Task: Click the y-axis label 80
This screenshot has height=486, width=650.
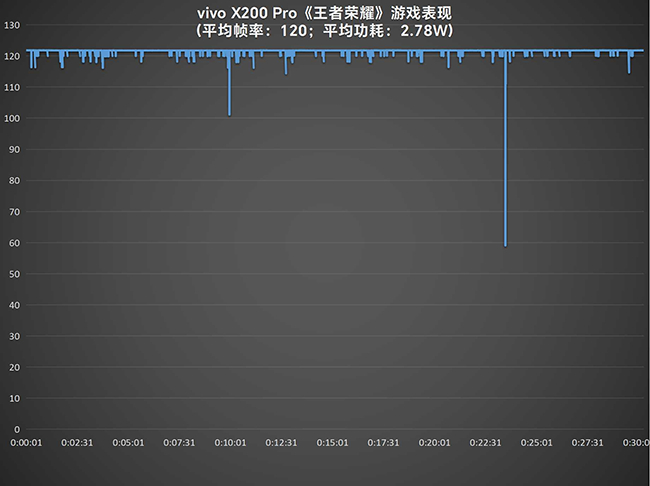Action: [x=15, y=181]
